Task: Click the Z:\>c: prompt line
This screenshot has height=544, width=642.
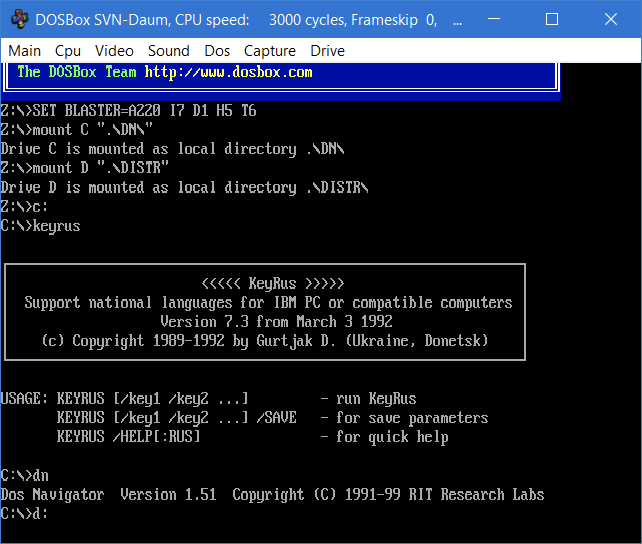Action: tap(24, 206)
